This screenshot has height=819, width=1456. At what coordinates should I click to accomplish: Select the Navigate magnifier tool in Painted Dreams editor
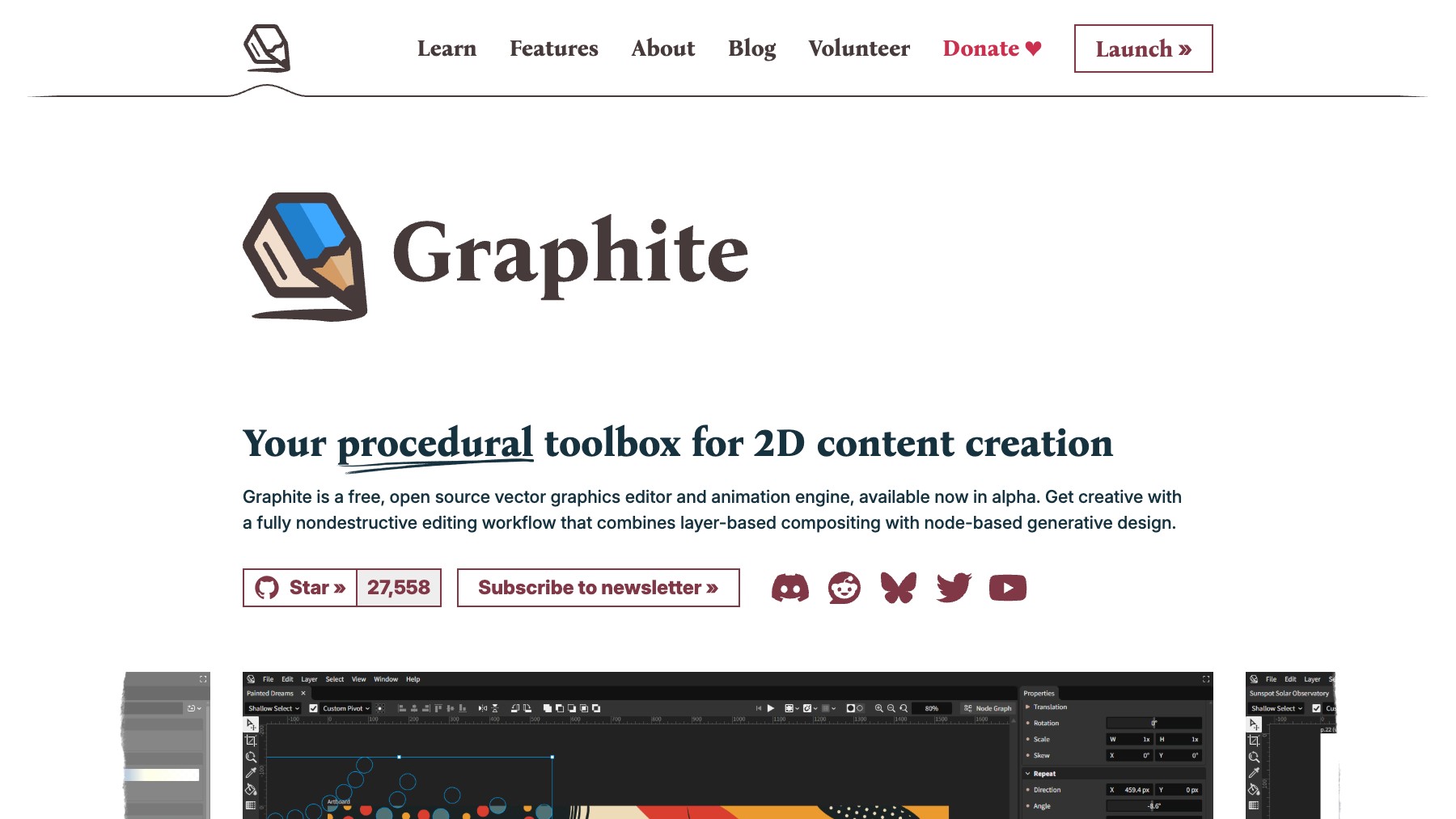(x=251, y=757)
